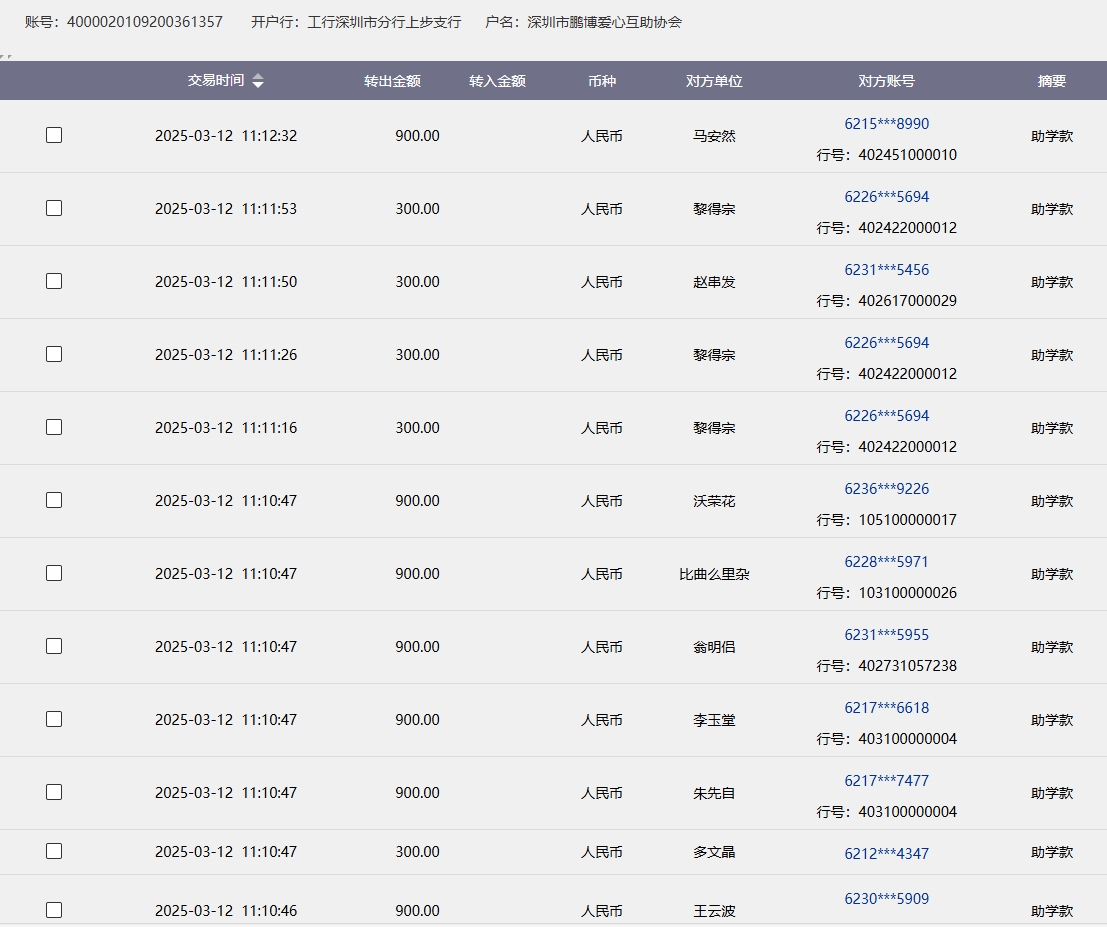
Task: Open account link 6217***7477
Action: [x=886, y=781]
